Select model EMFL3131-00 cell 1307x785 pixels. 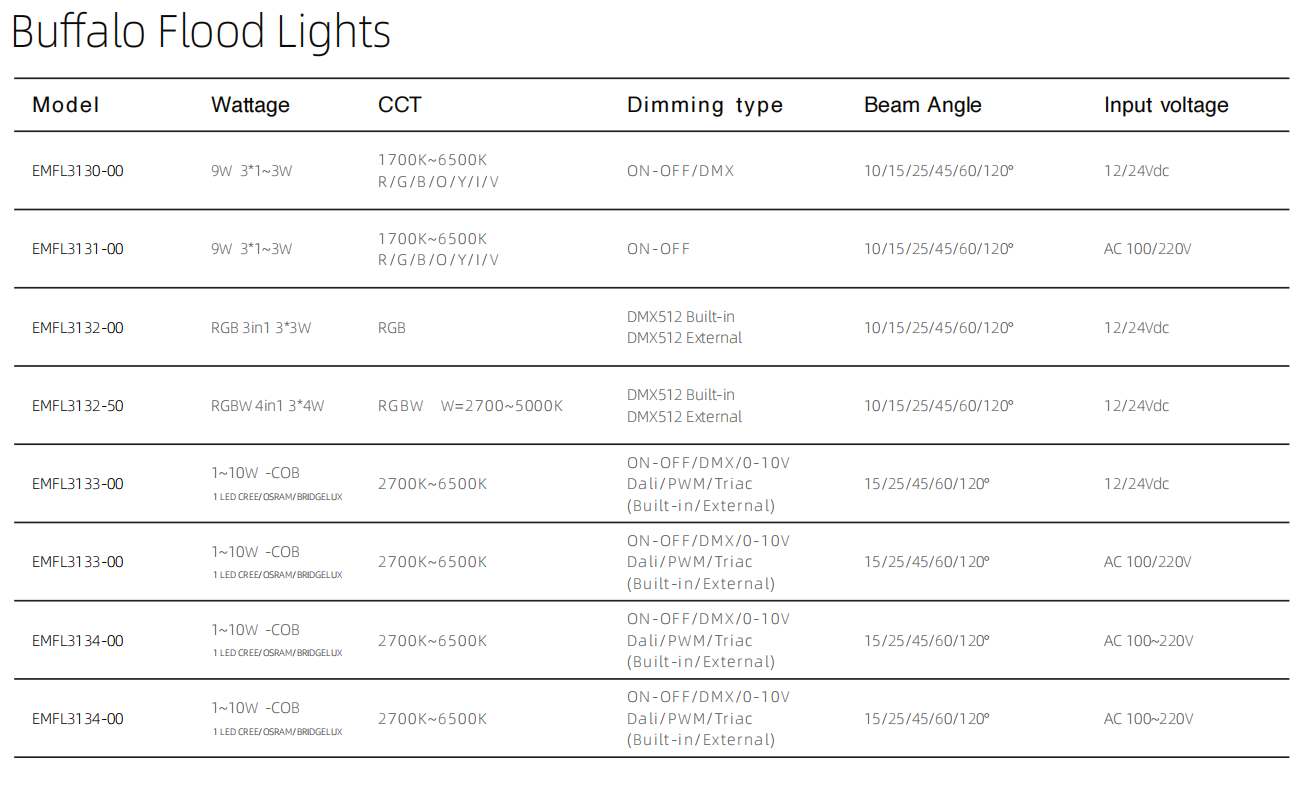click(x=78, y=249)
